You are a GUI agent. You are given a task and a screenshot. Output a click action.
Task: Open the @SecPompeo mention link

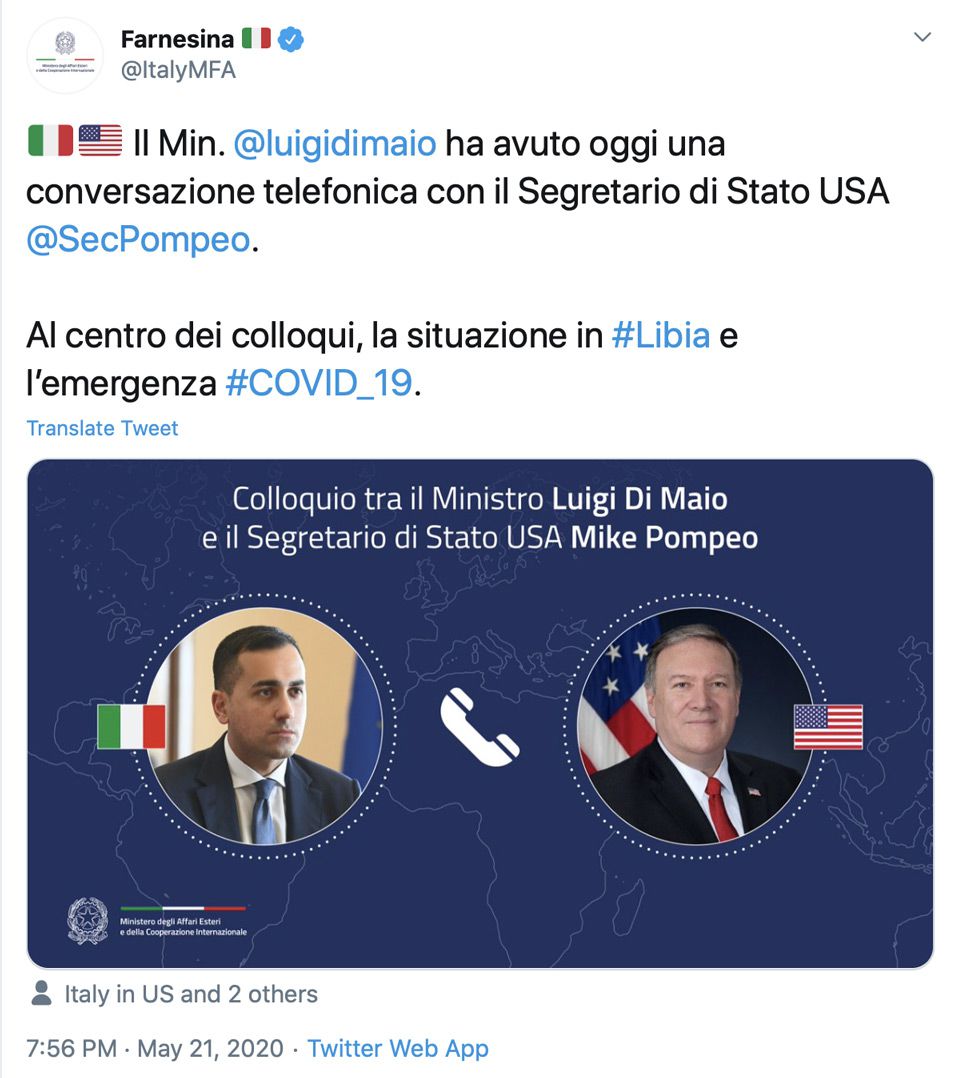pos(138,239)
